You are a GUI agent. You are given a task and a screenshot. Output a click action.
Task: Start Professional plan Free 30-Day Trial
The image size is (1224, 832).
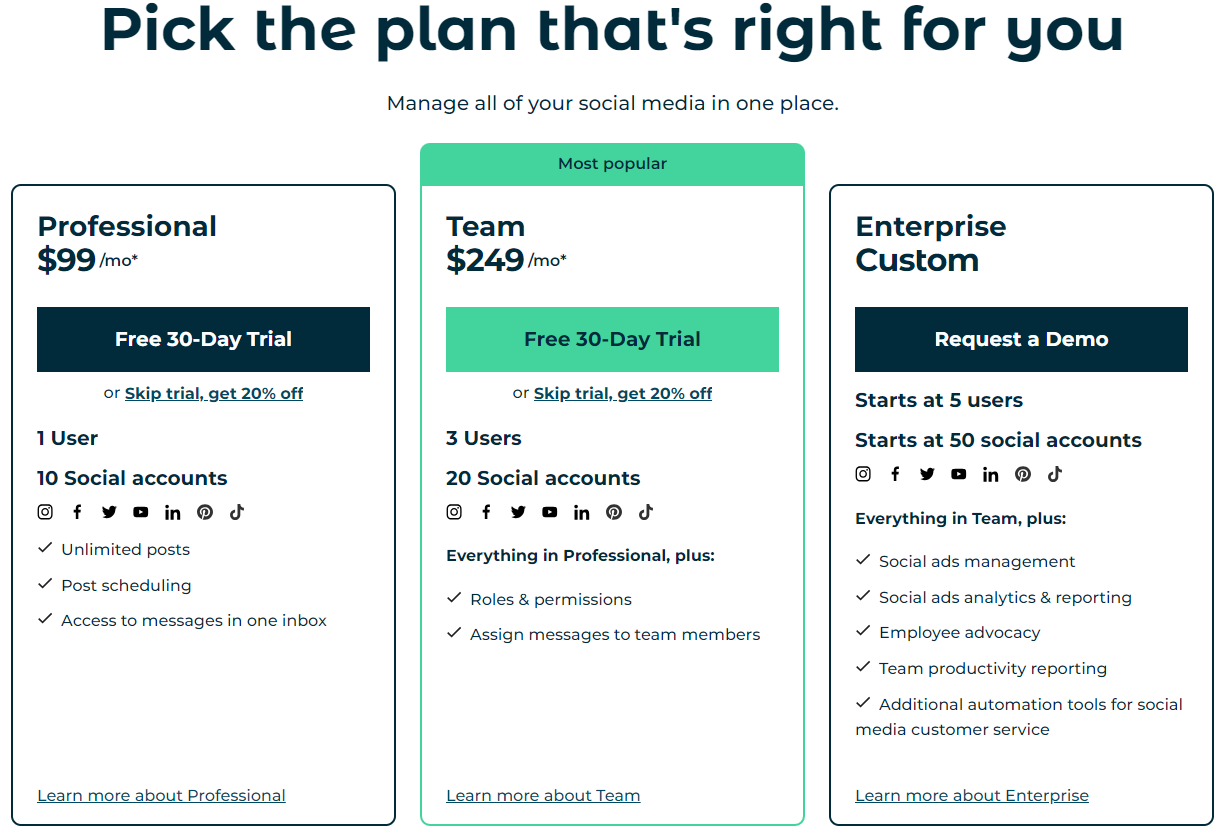tap(203, 339)
